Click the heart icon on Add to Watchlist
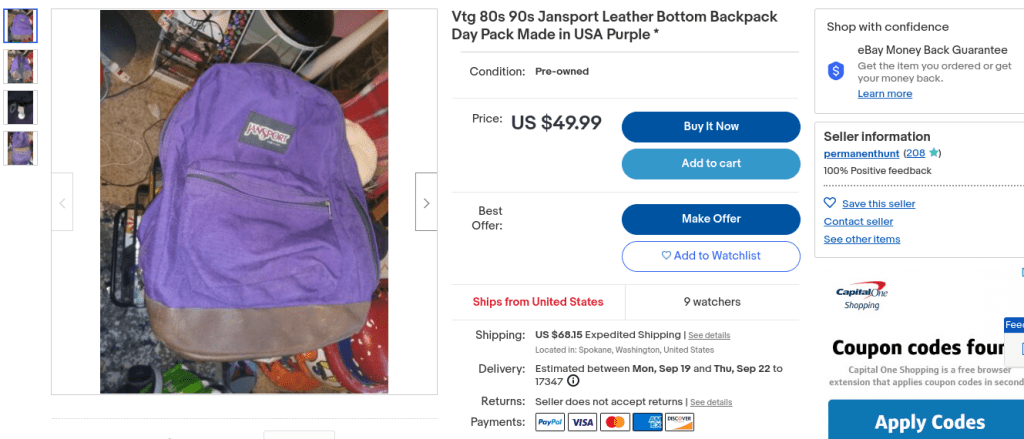 click(x=666, y=256)
